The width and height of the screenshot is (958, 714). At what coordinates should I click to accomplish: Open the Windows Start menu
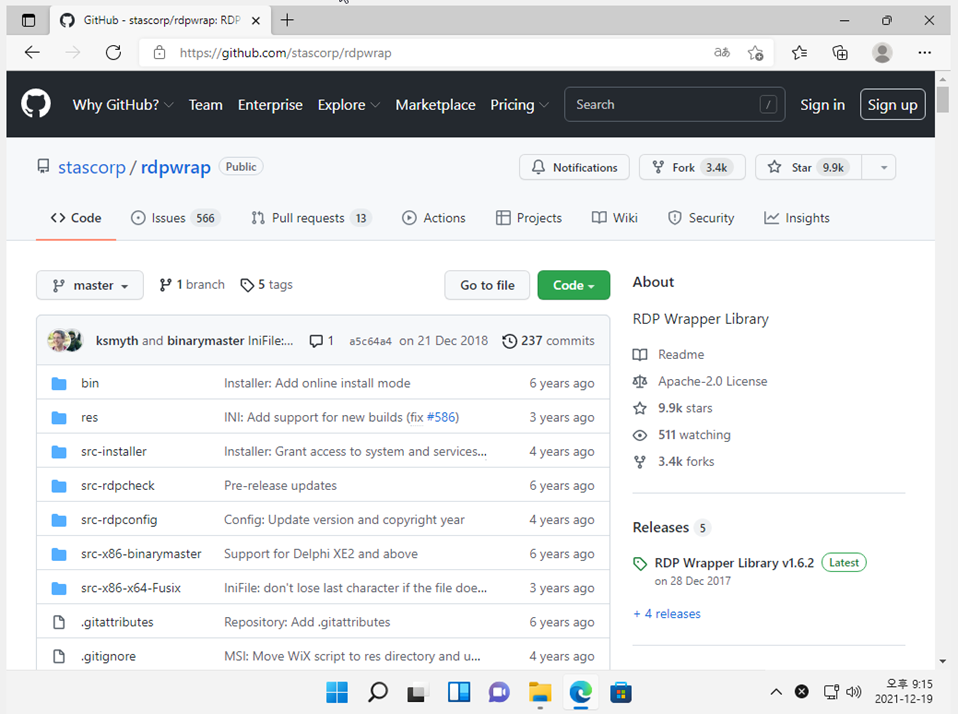[337, 692]
